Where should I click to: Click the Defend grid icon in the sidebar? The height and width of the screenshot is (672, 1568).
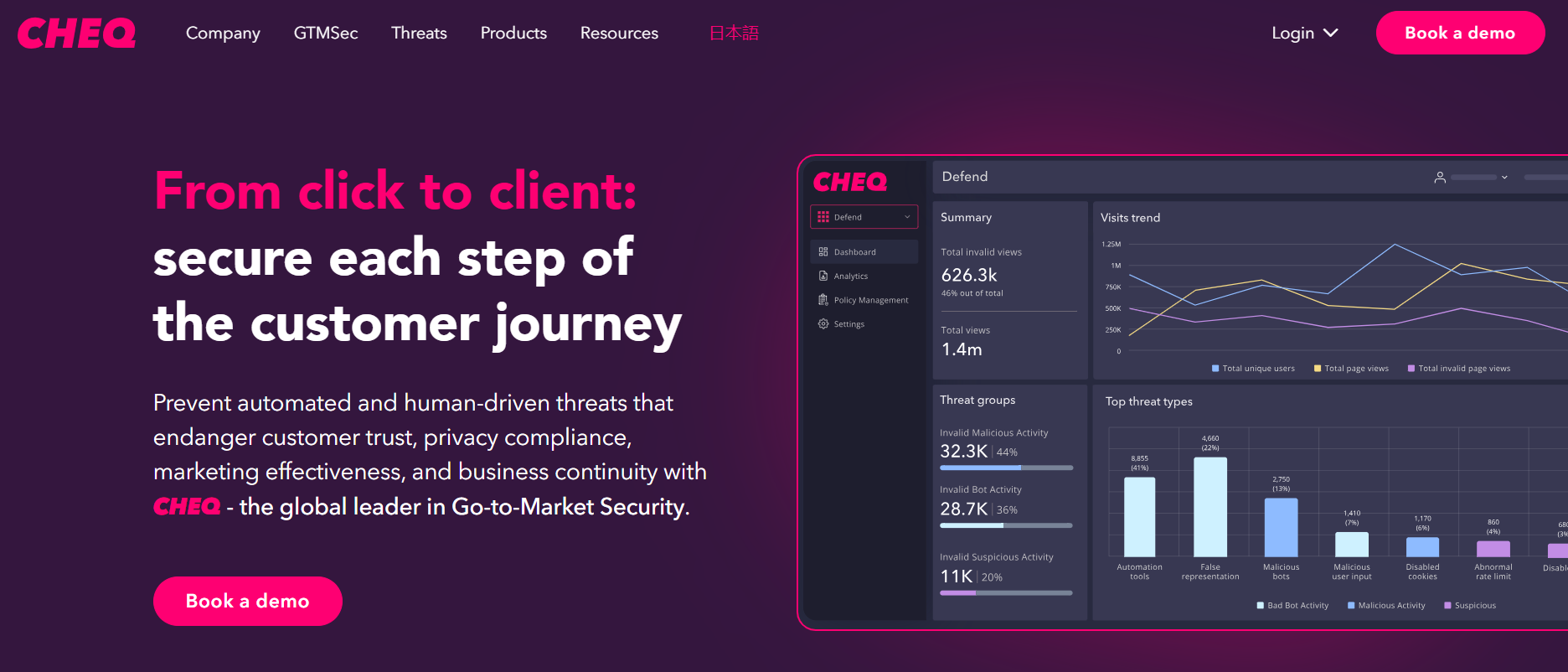coord(823,217)
